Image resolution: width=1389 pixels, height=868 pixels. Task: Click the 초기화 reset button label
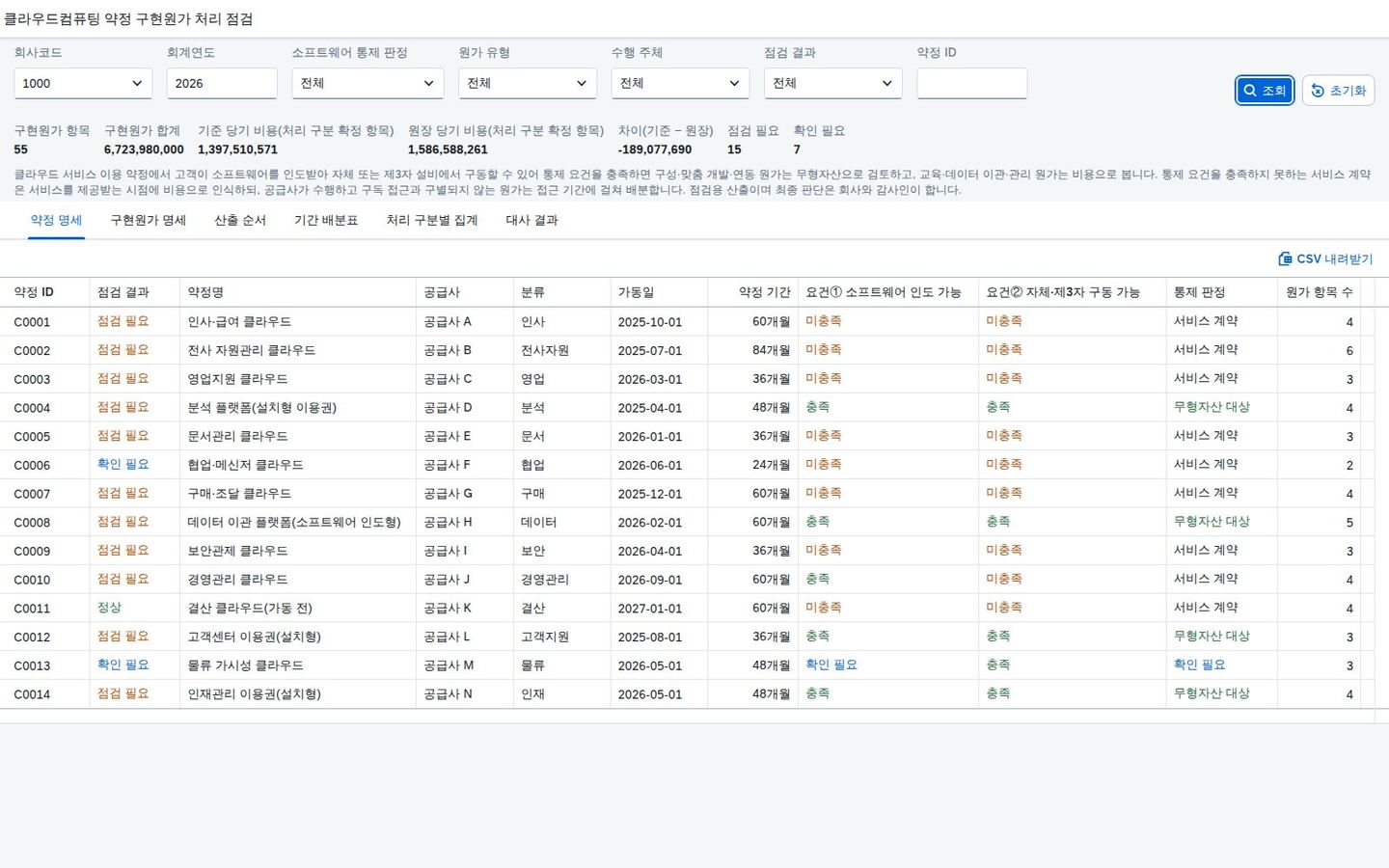pos(1348,91)
